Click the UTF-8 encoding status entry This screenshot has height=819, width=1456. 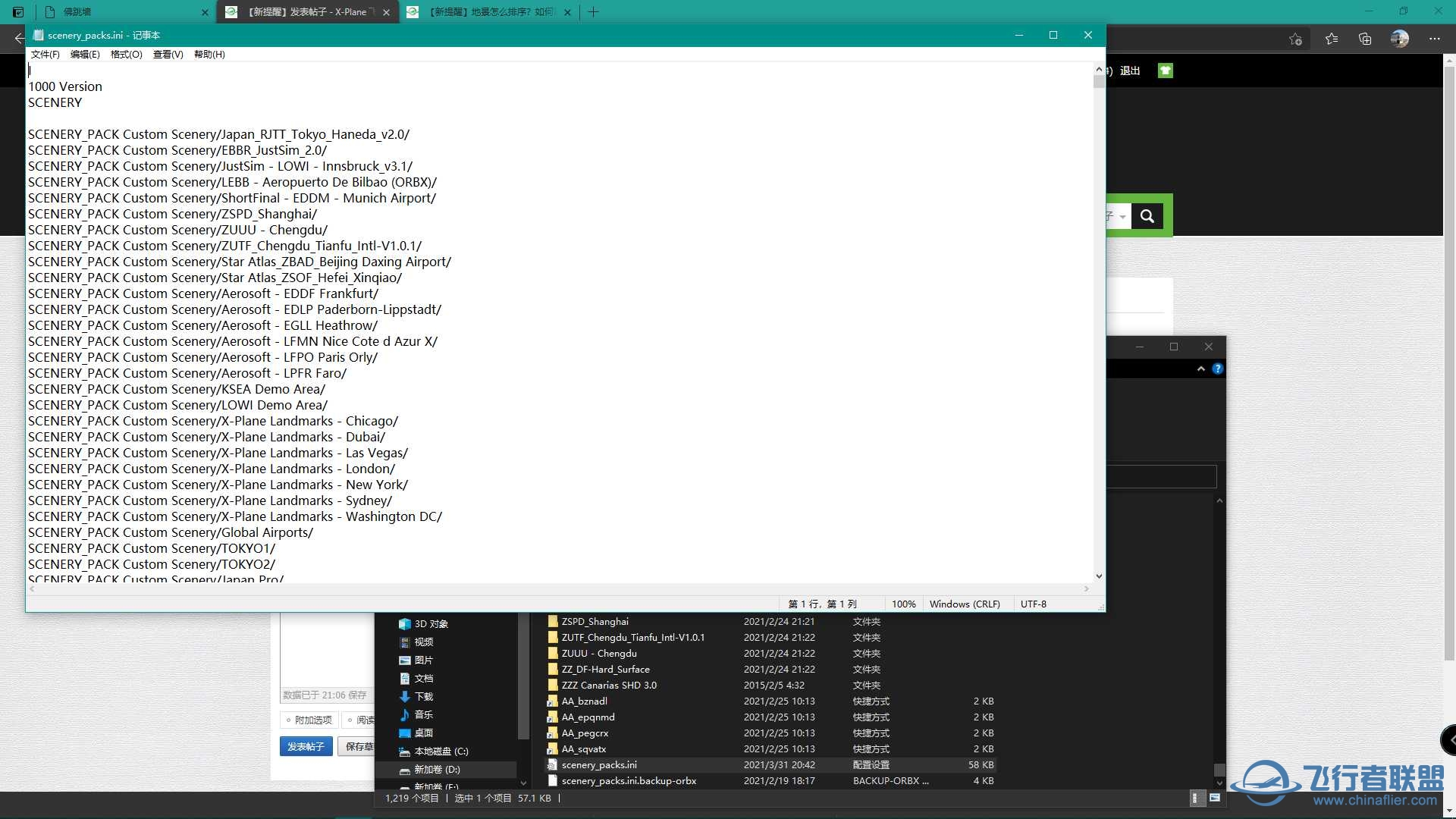(1033, 604)
